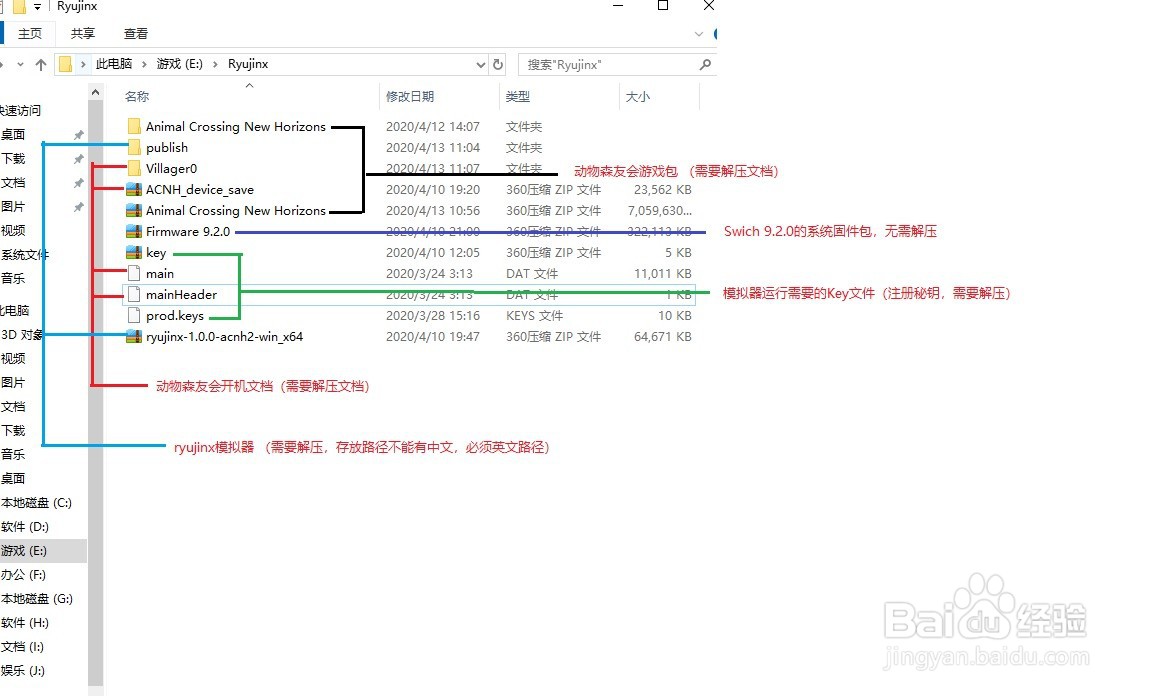Expand the chevron before 此电脑 in breadcrumb
This screenshot has width=1152, height=696.
(83, 65)
